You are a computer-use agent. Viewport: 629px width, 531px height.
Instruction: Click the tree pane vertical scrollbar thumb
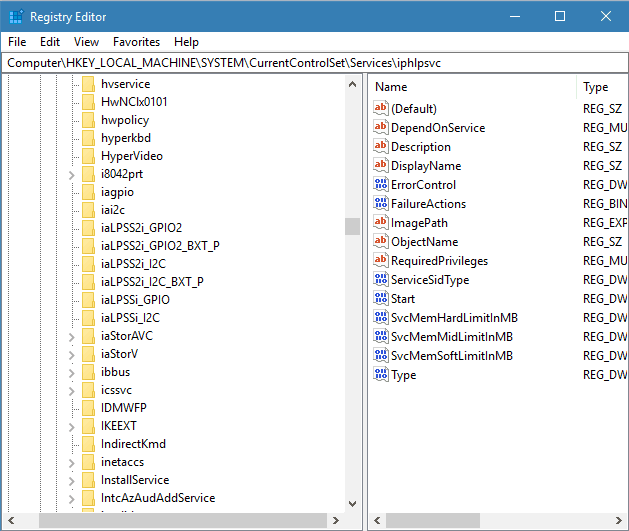352,226
